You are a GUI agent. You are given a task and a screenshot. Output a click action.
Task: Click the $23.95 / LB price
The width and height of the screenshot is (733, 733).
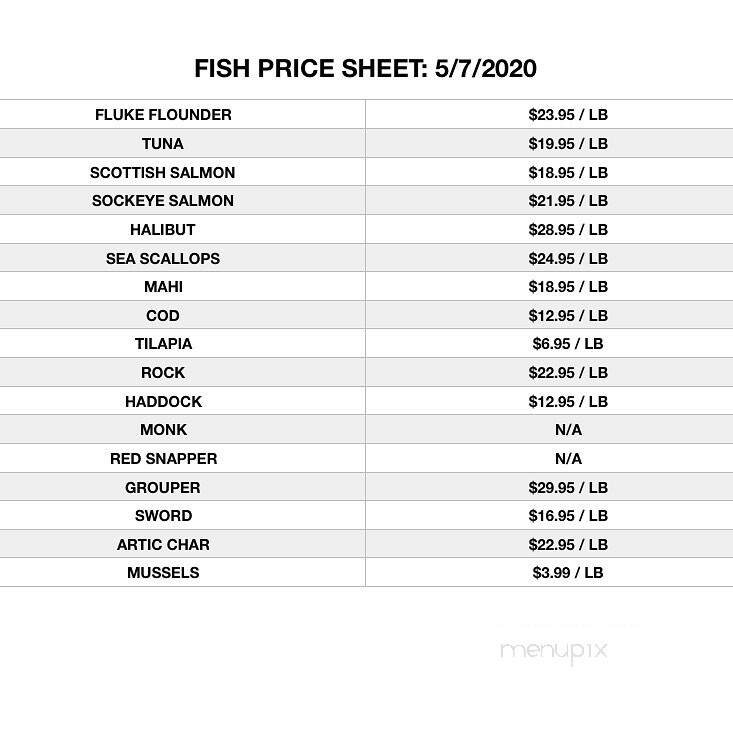pyautogui.click(x=568, y=115)
